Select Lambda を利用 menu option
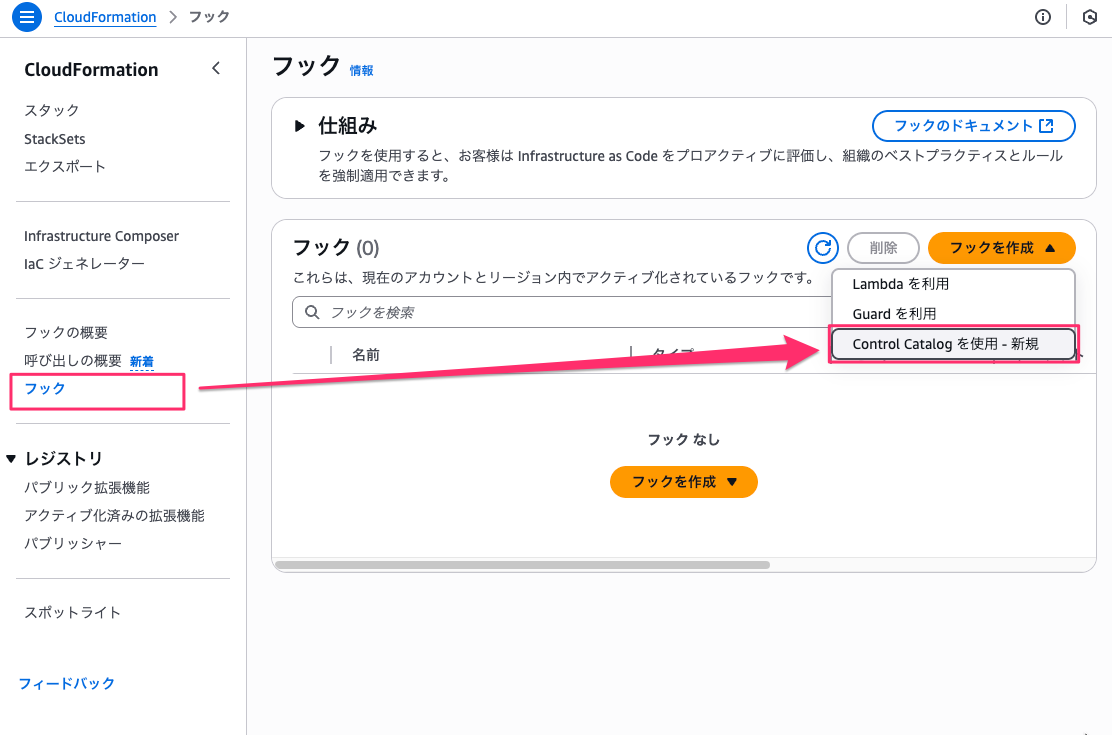Image resolution: width=1112 pixels, height=735 pixels. click(952, 284)
